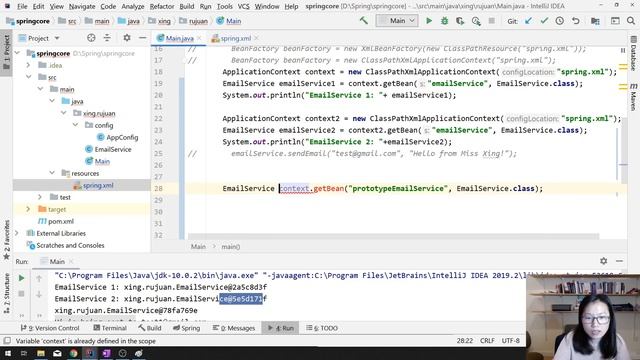This screenshot has height=360, width=640.
Task: Open Run panel settings gear
Action: 603,261
